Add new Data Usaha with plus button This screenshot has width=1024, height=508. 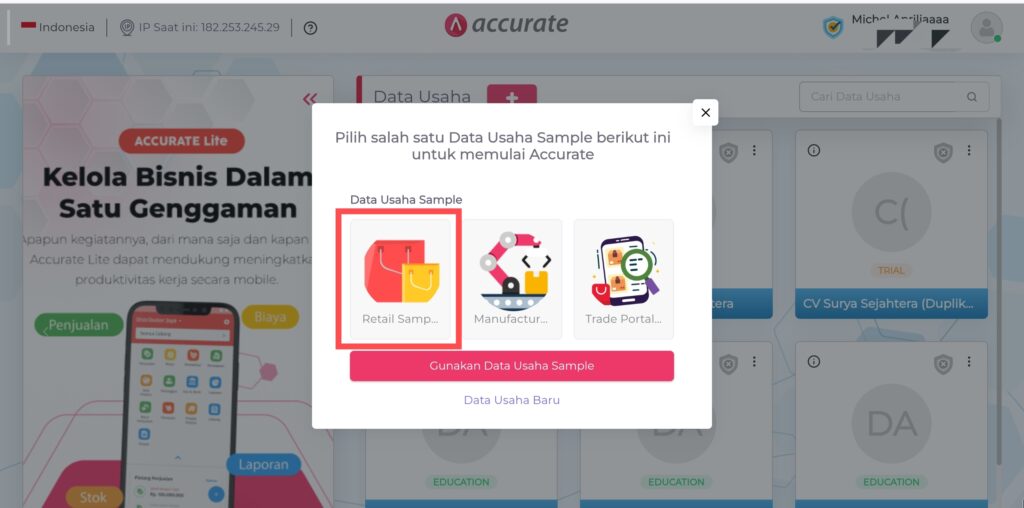pyautogui.click(x=512, y=96)
